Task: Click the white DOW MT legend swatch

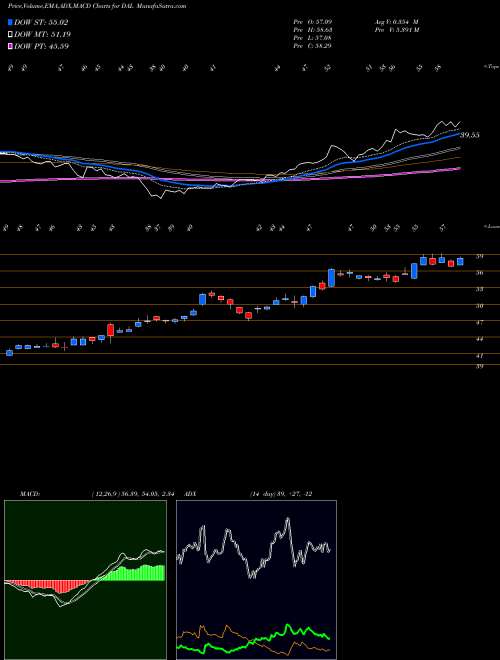Action: pos(11,35)
